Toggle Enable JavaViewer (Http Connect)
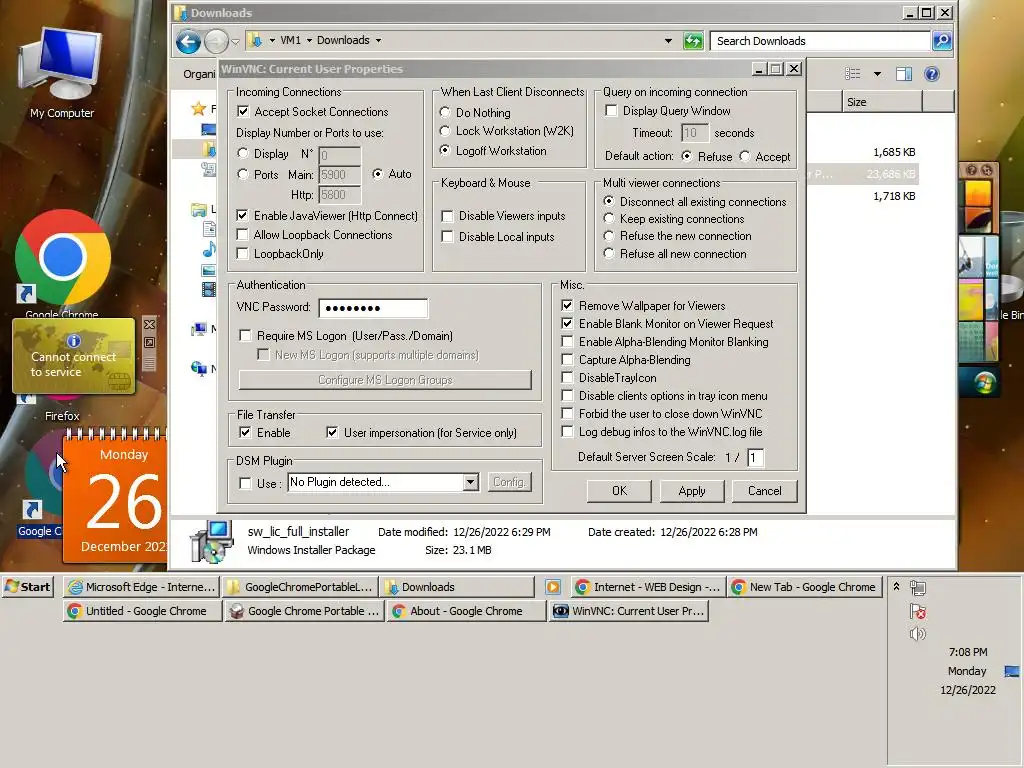This screenshot has height=768, width=1024. pyautogui.click(x=243, y=216)
